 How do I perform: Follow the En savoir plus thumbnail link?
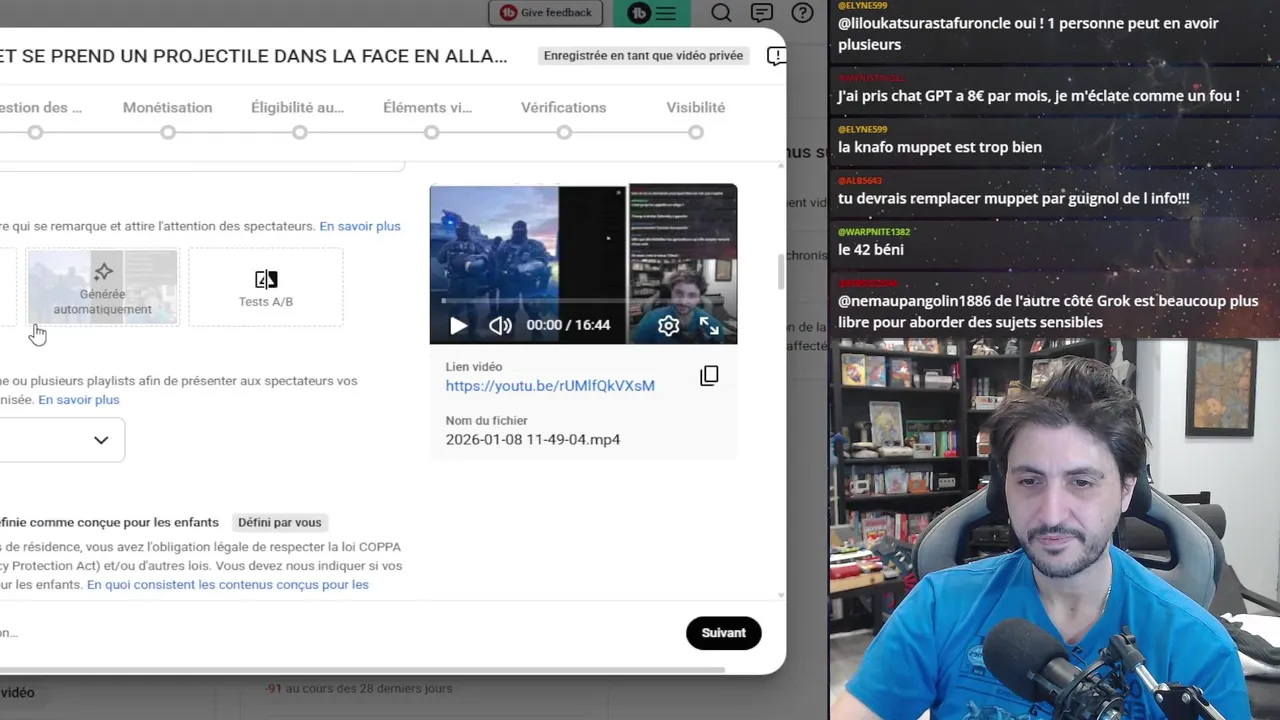pyautogui.click(x=360, y=226)
